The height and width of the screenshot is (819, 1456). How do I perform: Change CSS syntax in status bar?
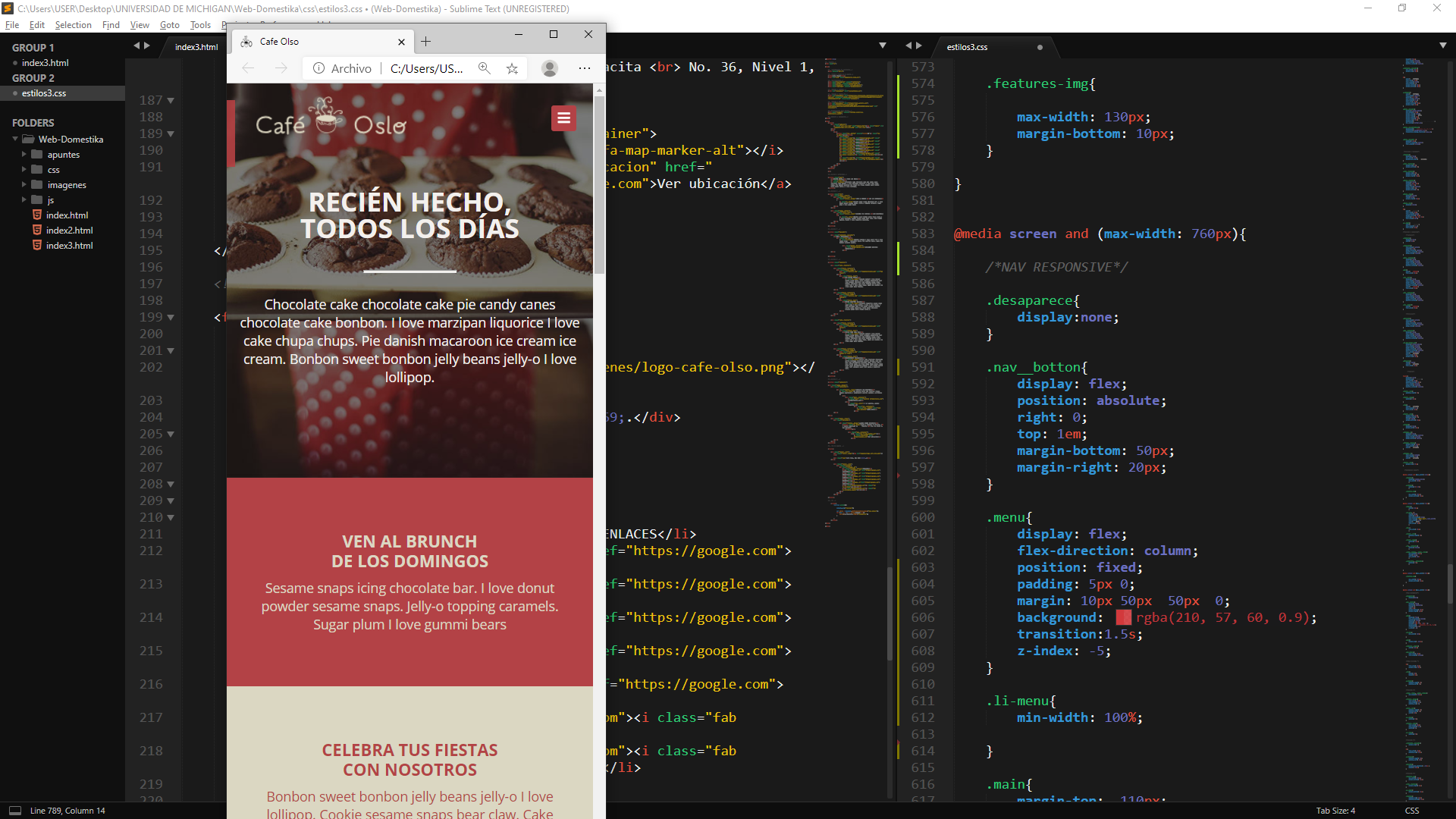pyautogui.click(x=1412, y=811)
